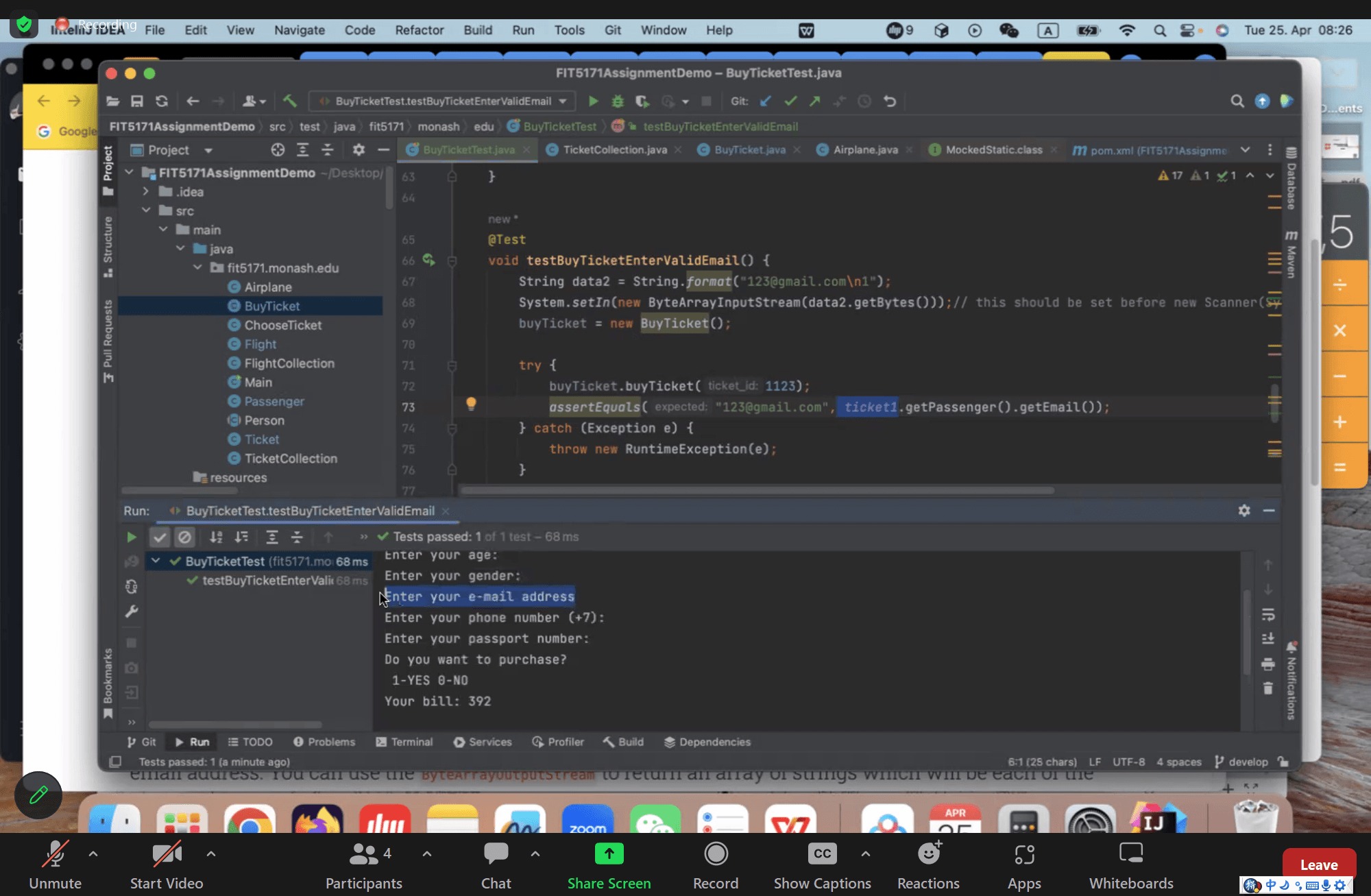
Task: Click run gutter icon at line 66
Action: (x=428, y=260)
